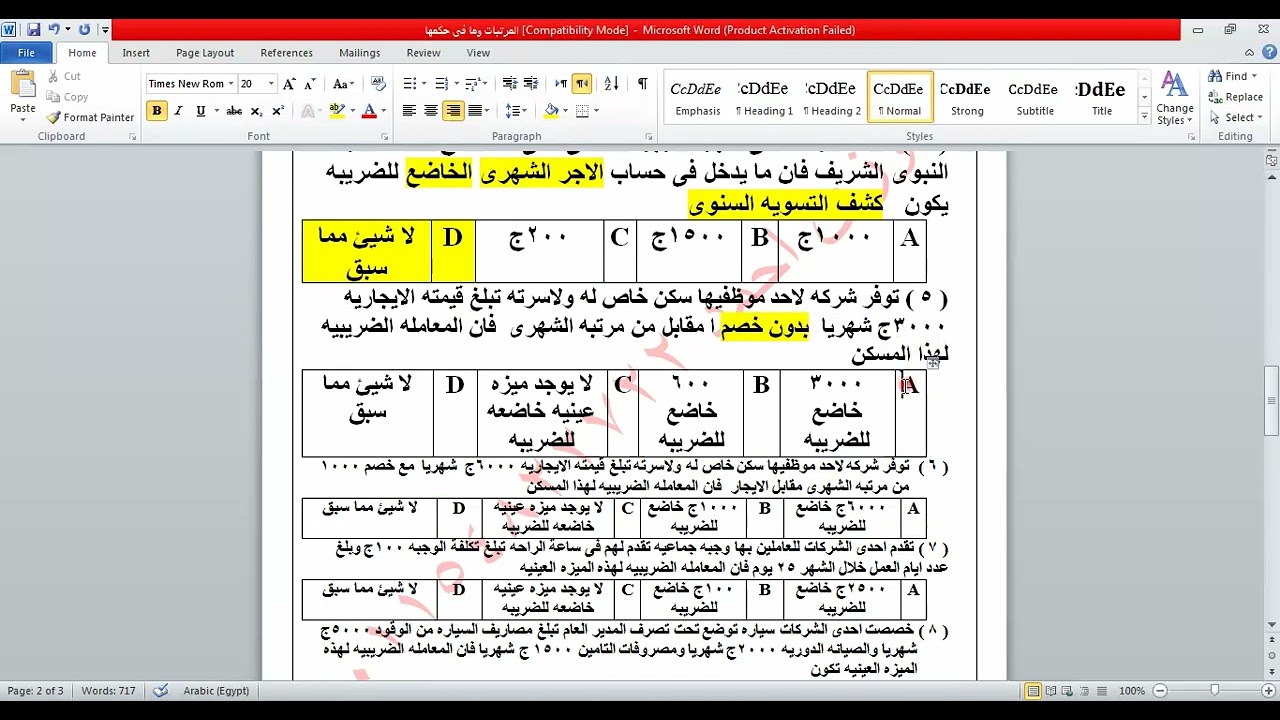
Task: Click the red font color button
Action: pyautogui.click(x=369, y=111)
